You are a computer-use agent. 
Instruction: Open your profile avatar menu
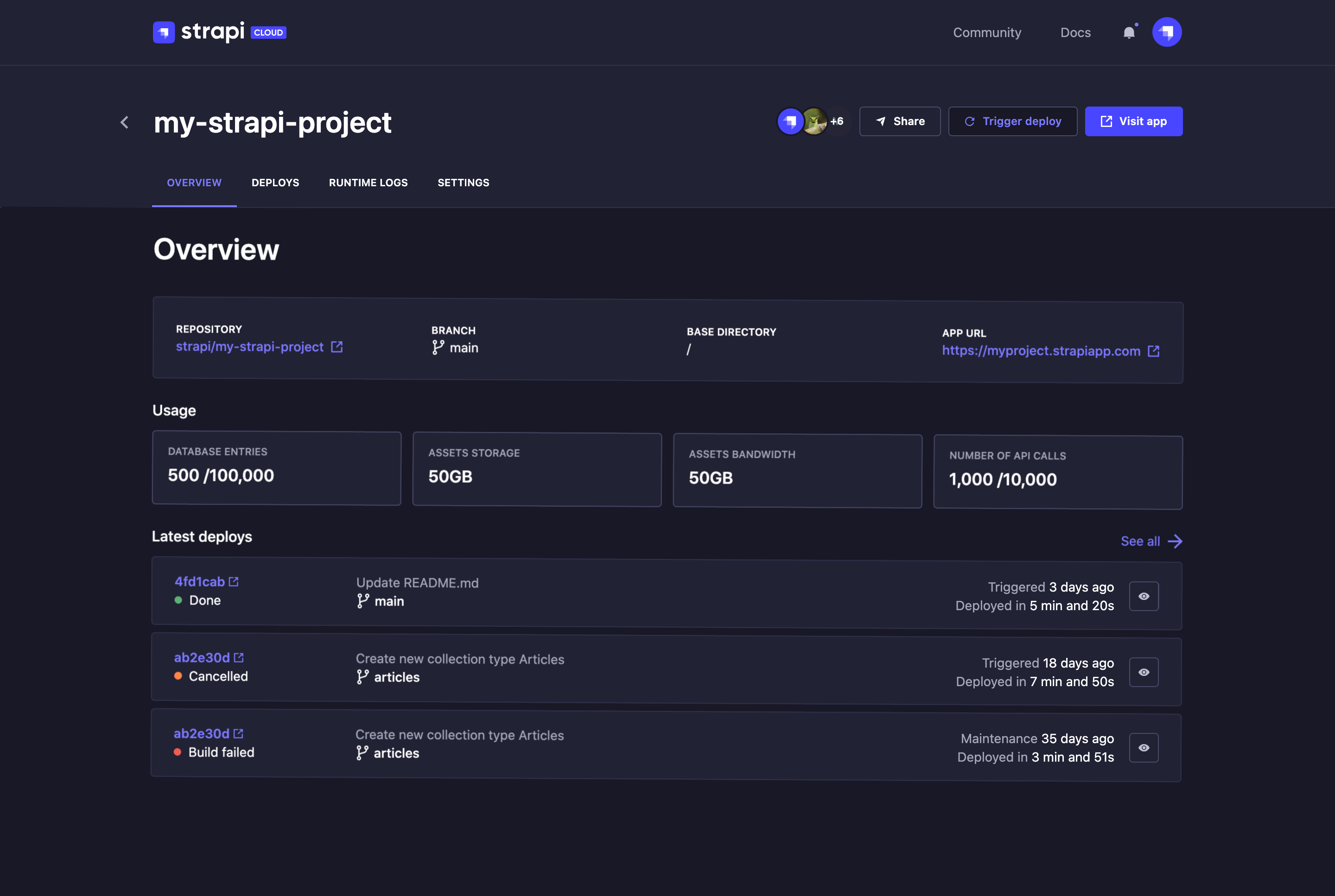click(1166, 32)
